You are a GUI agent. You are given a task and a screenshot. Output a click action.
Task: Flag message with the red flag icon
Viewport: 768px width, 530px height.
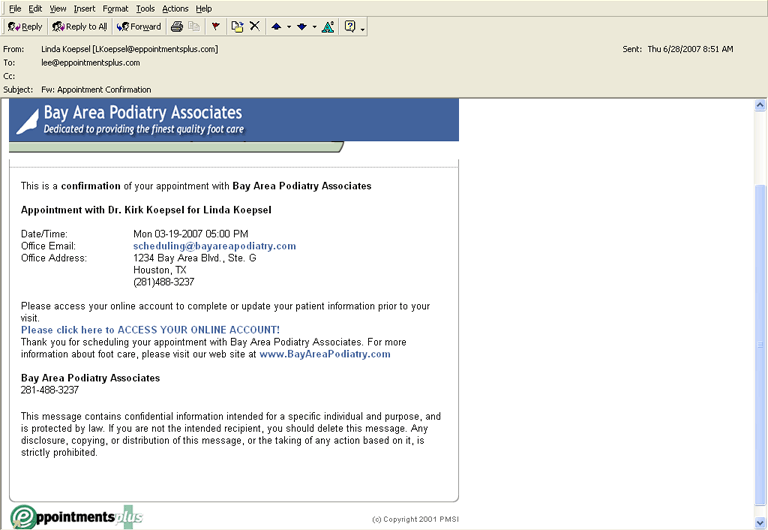[215, 27]
